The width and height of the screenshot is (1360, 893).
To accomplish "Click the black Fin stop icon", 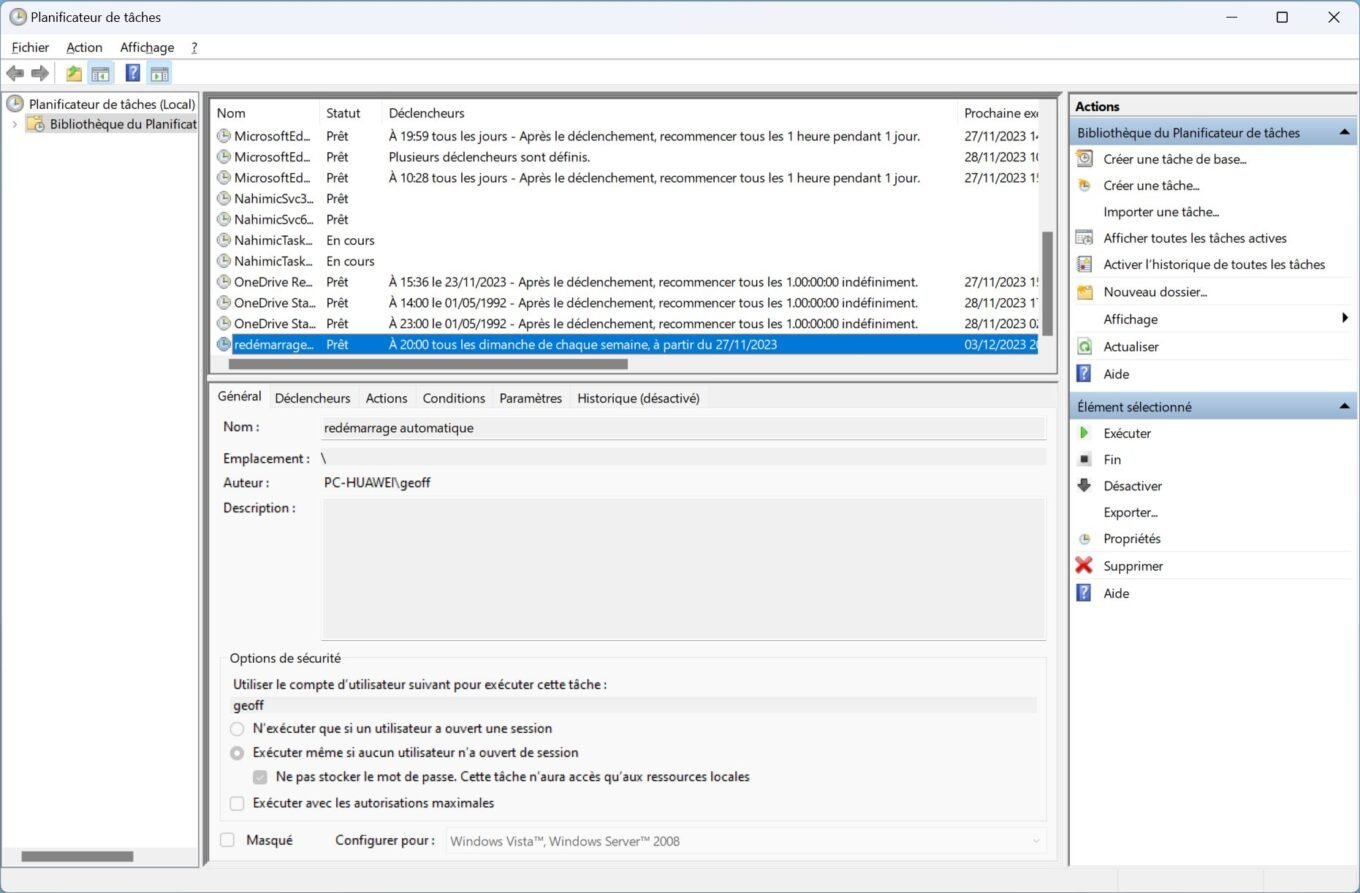I will click(x=1084, y=459).
